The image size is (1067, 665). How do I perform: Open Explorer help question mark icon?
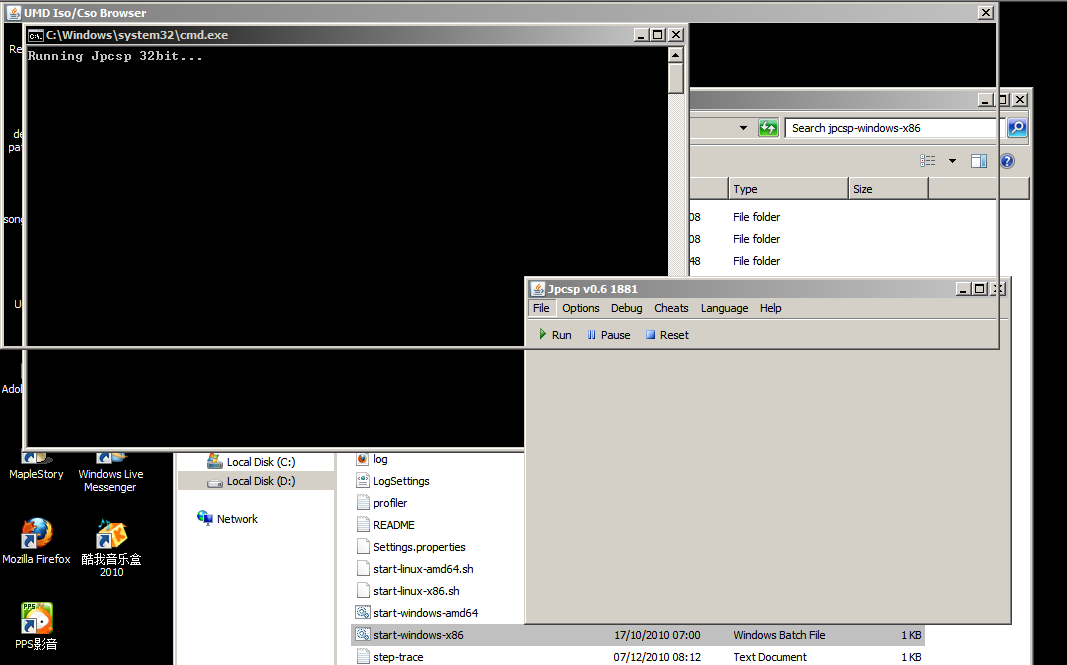click(x=1007, y=161)
